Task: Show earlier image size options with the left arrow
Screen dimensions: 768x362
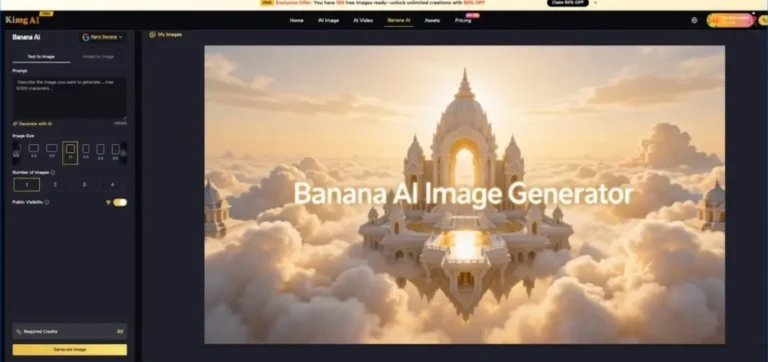Action: point(16,153)
